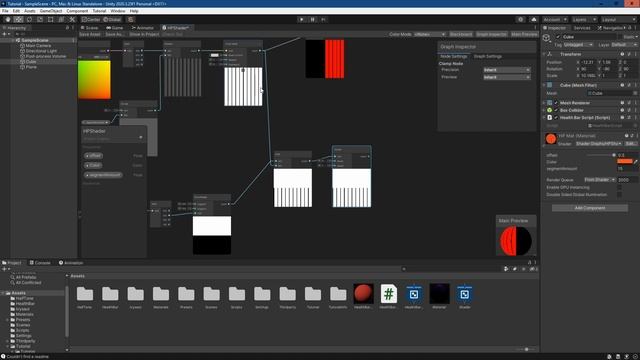Switch to the Game tab
The height and width of the screenshot is (360, 640).
(115, 28)
